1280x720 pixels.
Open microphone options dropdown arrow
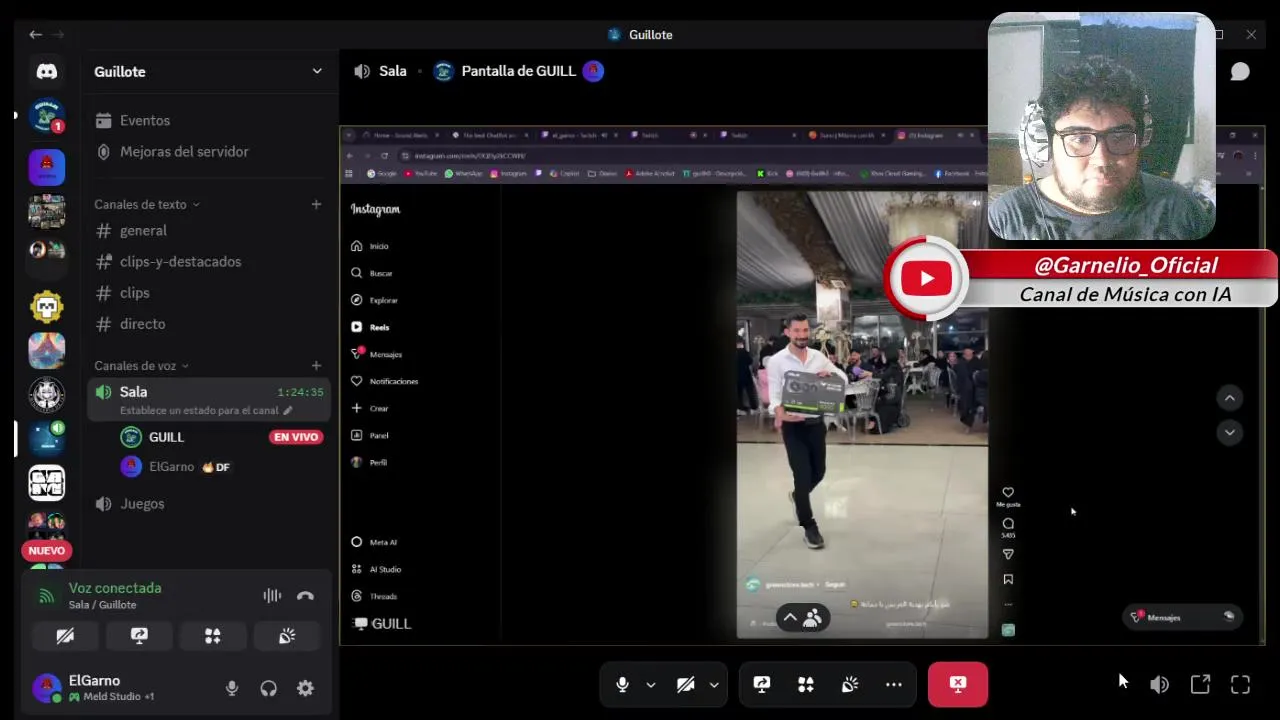pos(651,685)
